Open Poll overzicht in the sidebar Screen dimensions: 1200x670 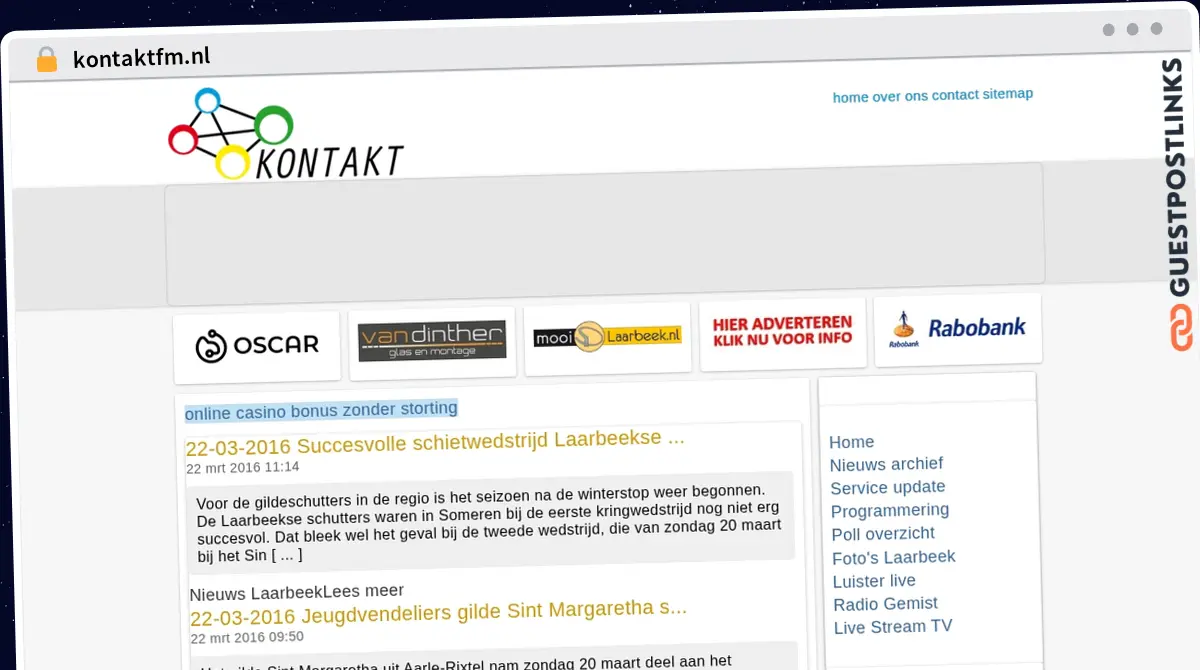coord(883,534)
